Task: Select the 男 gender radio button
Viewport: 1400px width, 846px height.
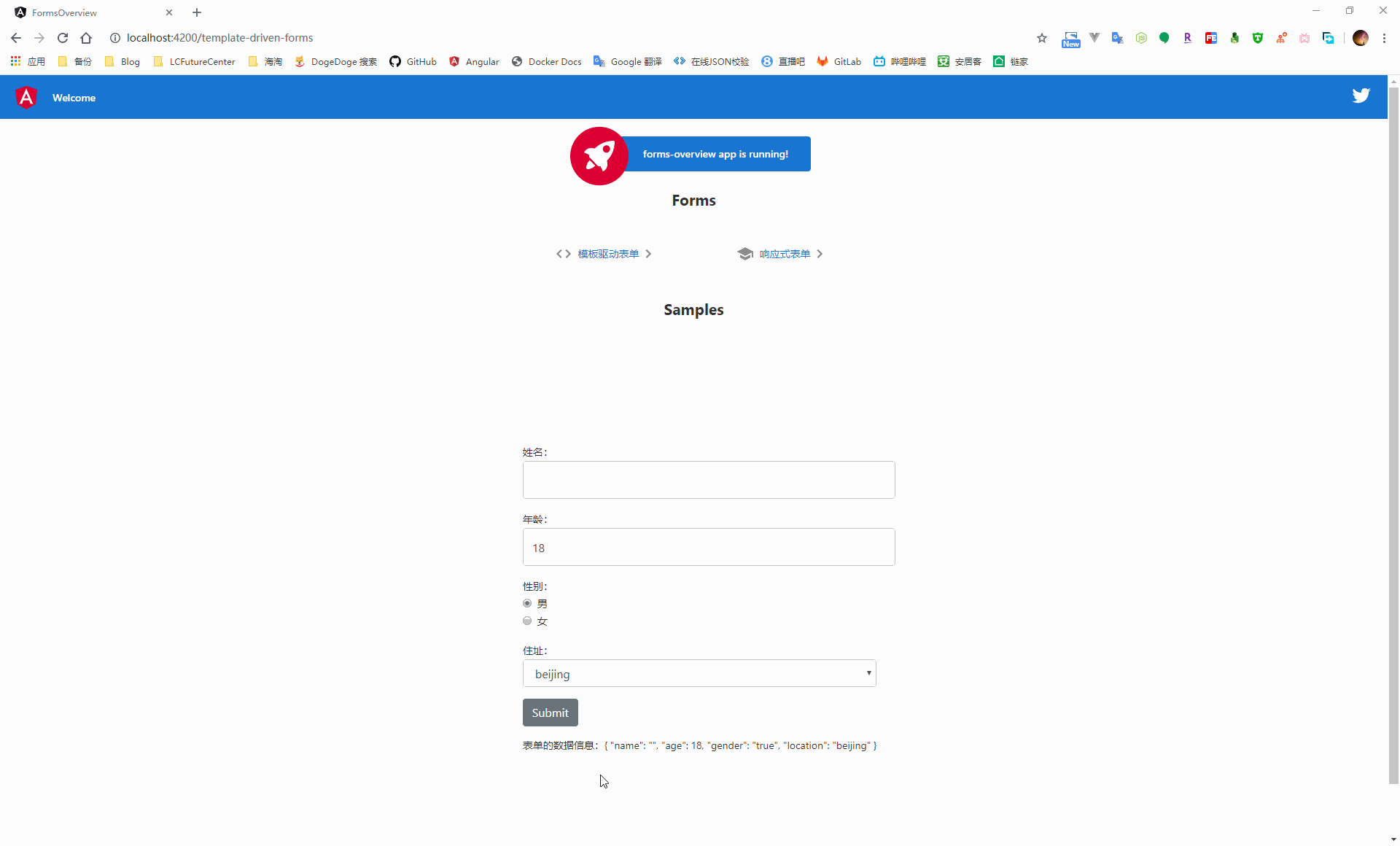Action: (527, 603)
